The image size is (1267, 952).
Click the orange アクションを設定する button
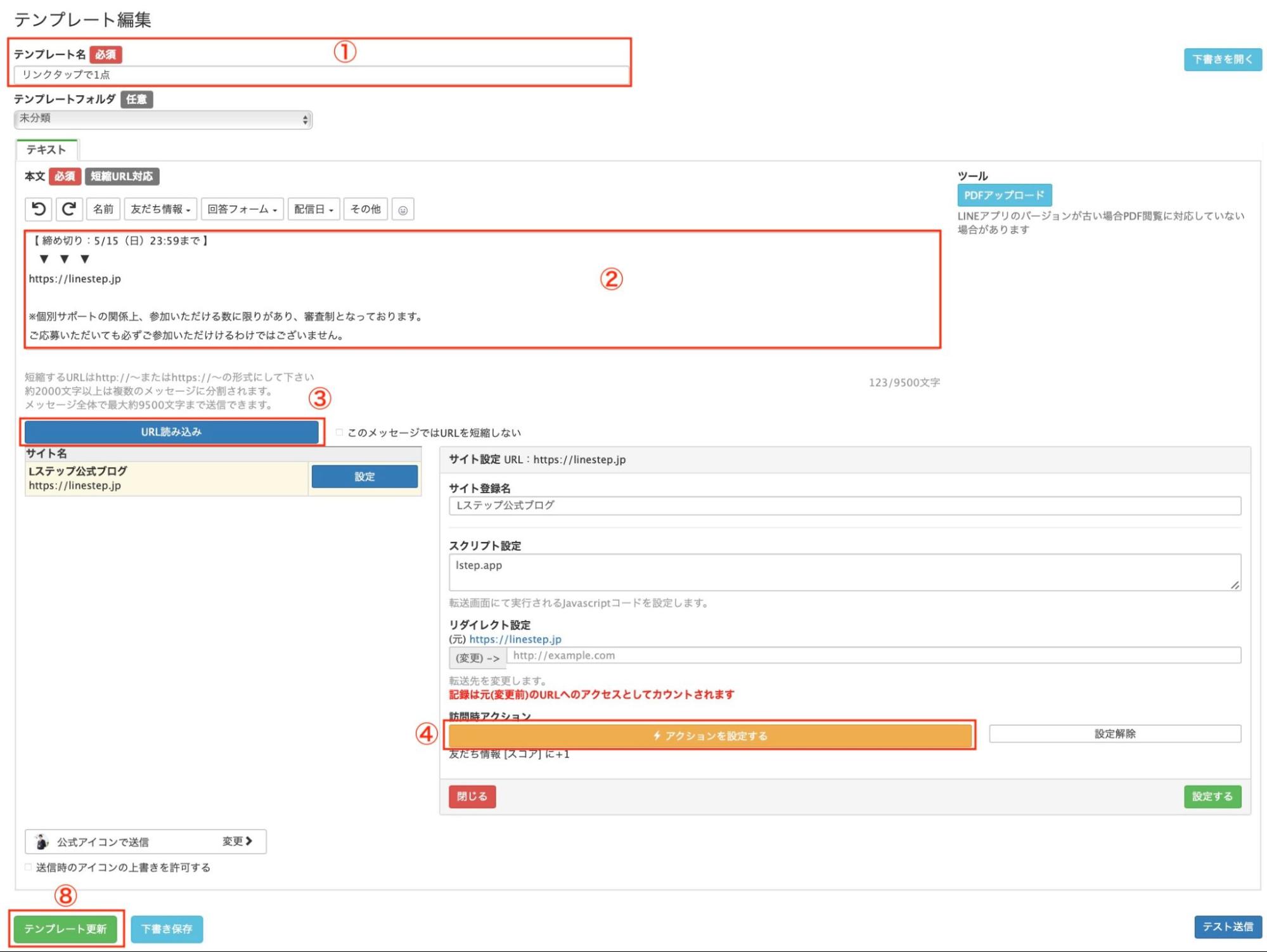pyautogui.click(x=710, y=735)
